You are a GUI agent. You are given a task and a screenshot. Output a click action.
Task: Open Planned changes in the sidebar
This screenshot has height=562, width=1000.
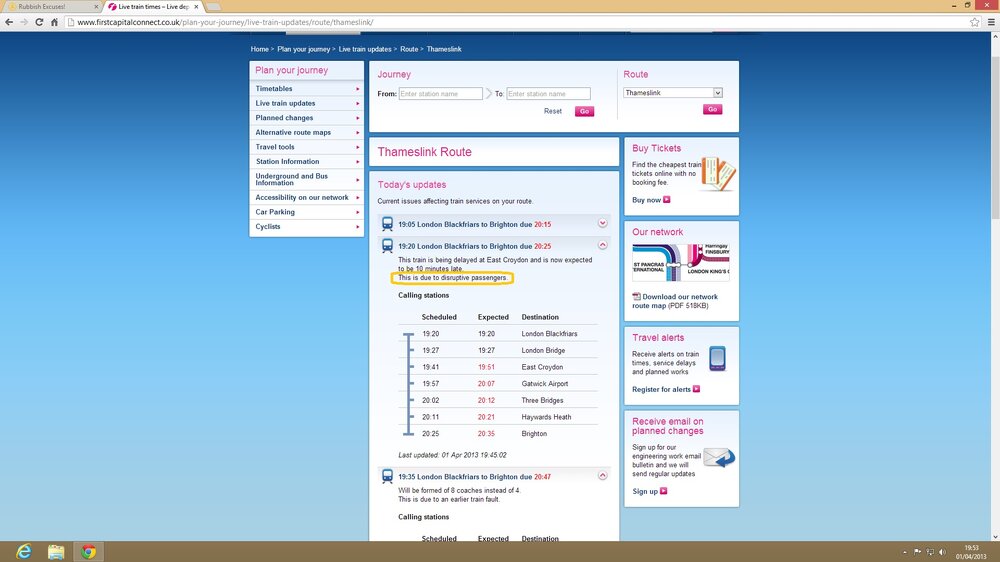tap(307, 118)
